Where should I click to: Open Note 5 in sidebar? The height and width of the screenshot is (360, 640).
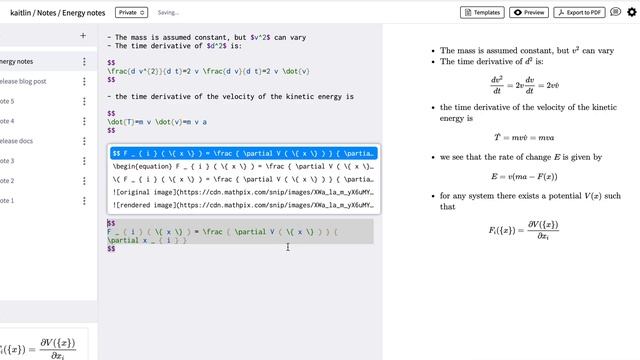[7, 101]
